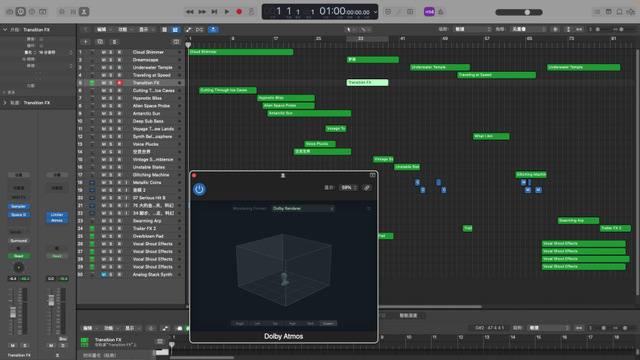Toggle the Flex show/hide button
The width and height of the screenshot is (640, 360).
coord(200,29)
